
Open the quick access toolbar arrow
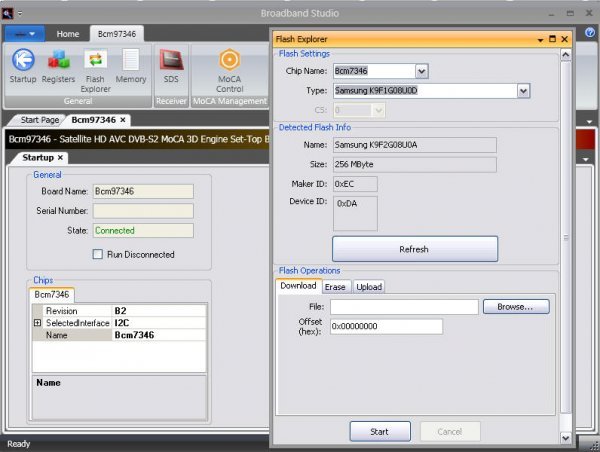tap(20, 14)
